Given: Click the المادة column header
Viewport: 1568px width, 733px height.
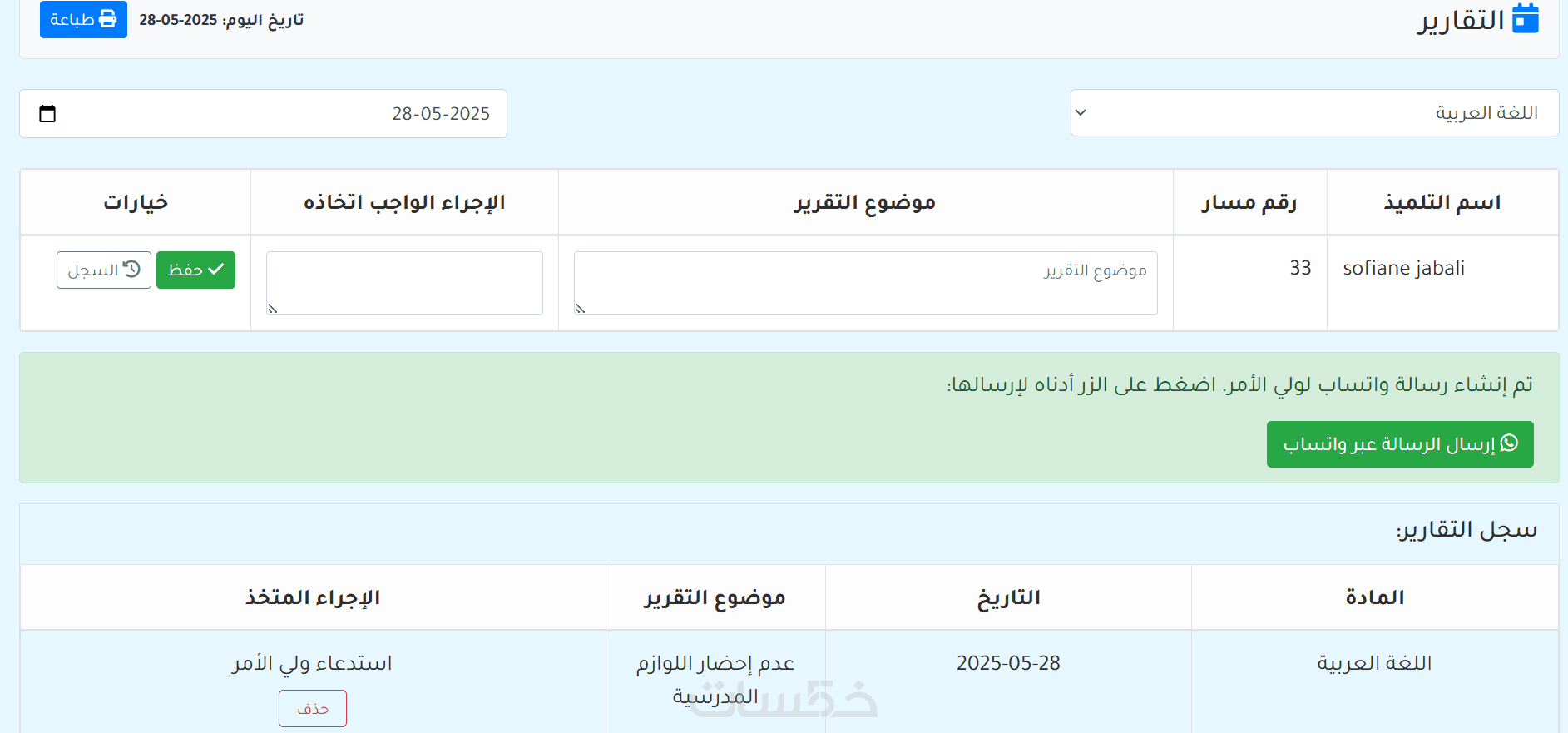Looking at the screenshot, I should 1375,597.
